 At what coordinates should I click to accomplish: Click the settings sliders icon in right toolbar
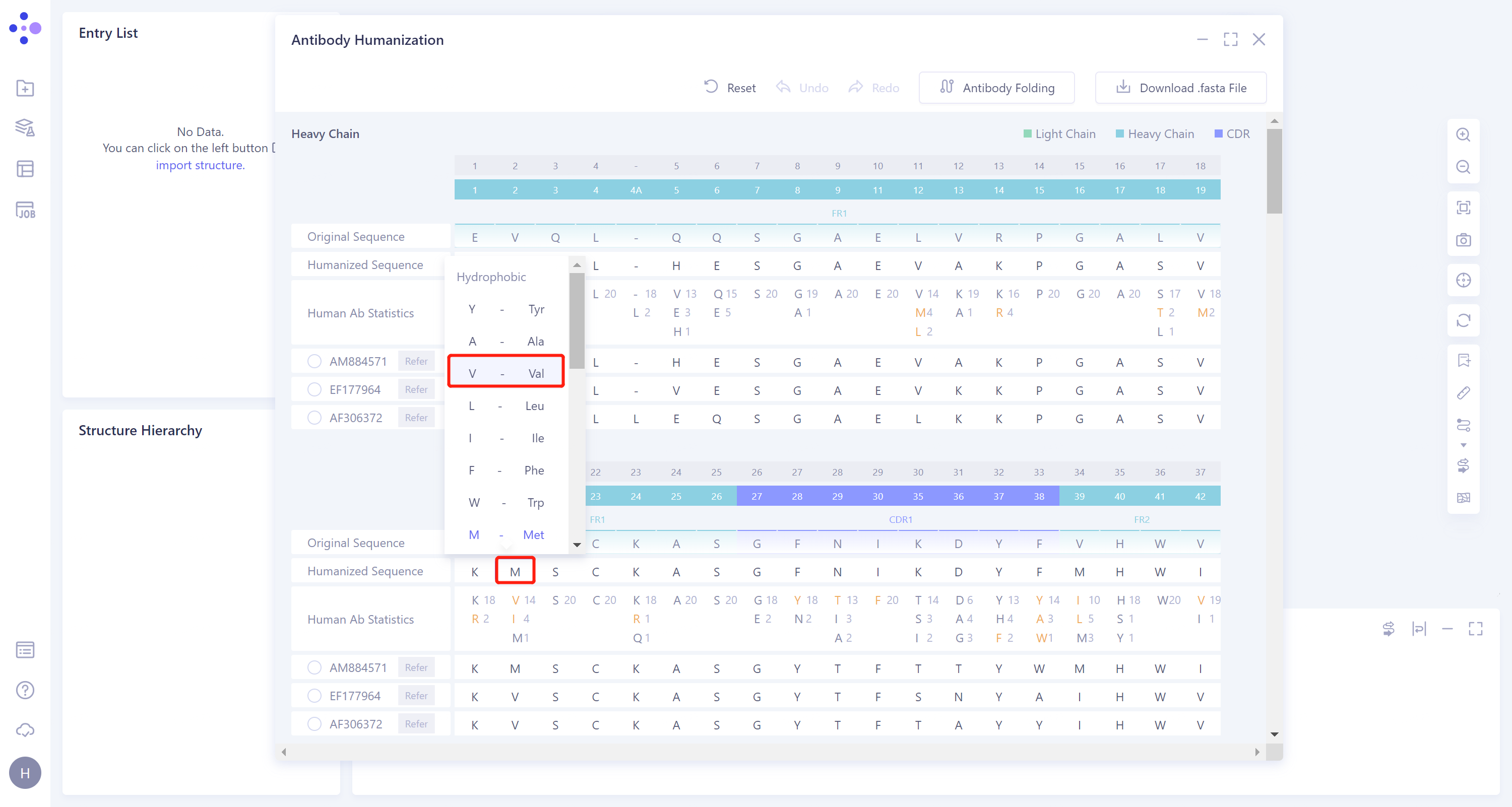pos(1463,425)
